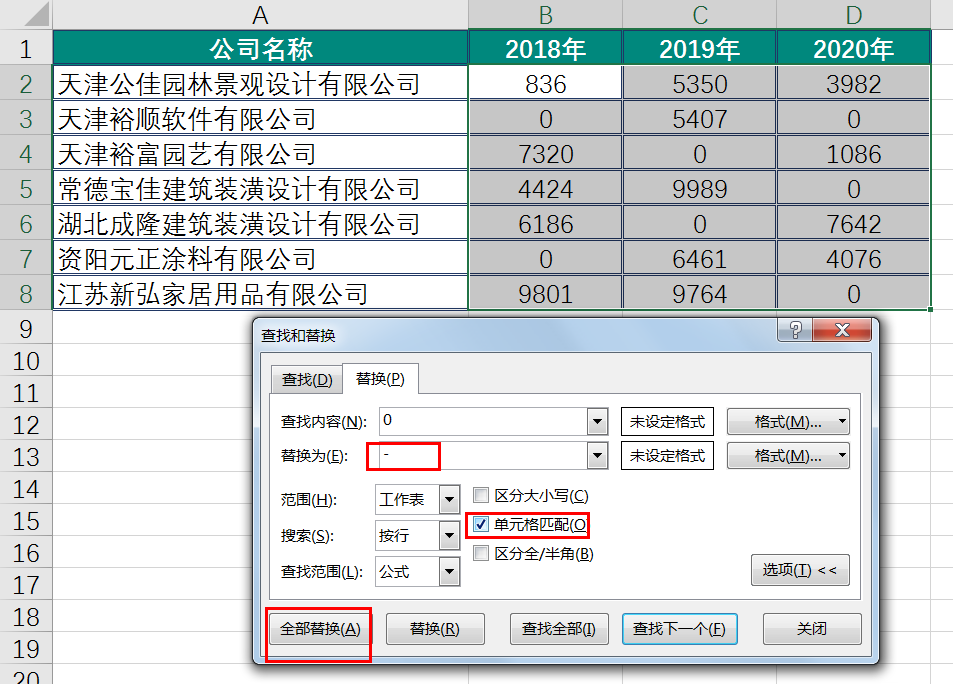Click replace row 未设定格式 preview box
953x684 pixels.
[x=667, y=455]
